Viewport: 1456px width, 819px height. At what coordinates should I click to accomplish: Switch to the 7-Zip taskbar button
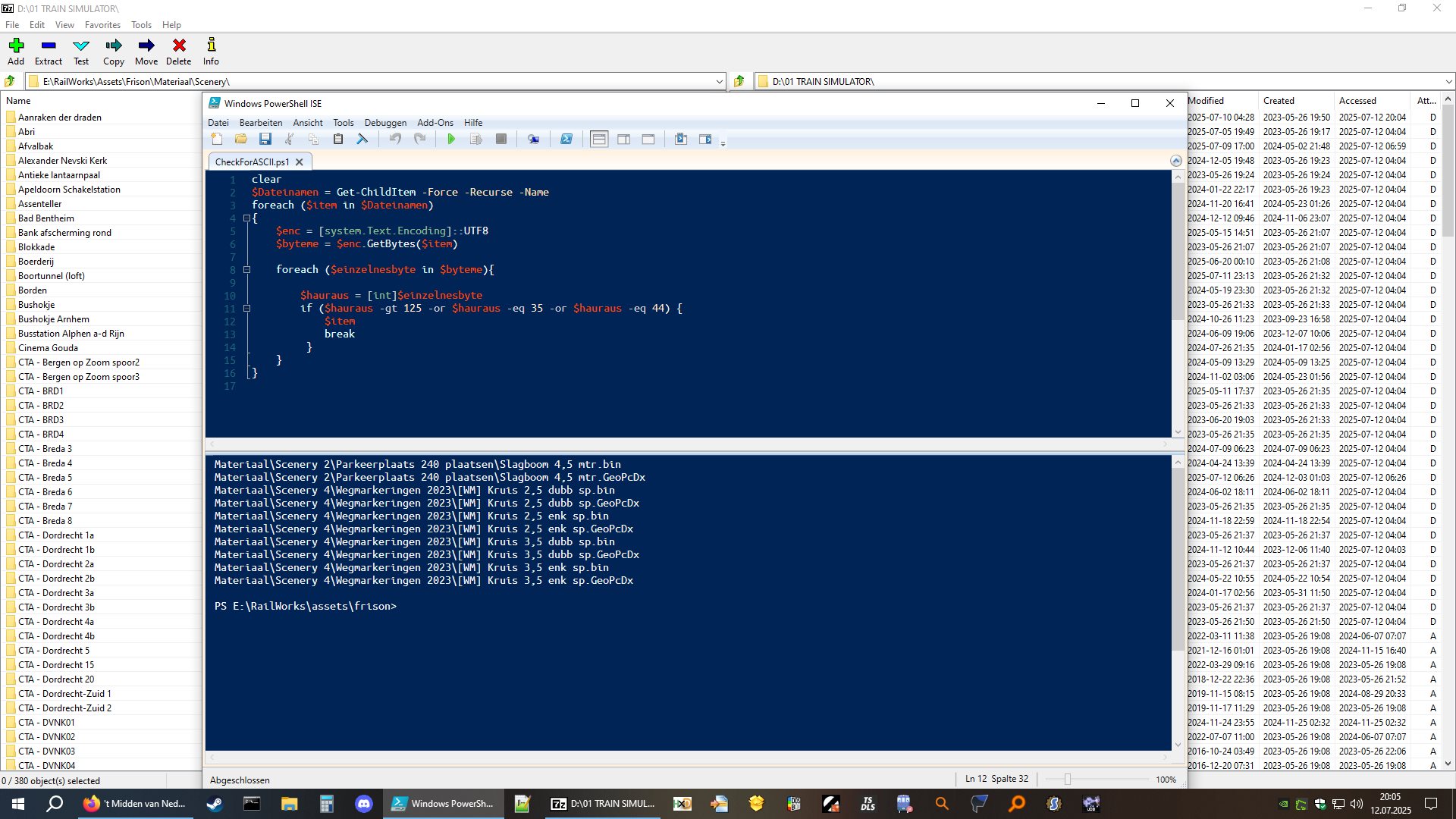(603, 804)
